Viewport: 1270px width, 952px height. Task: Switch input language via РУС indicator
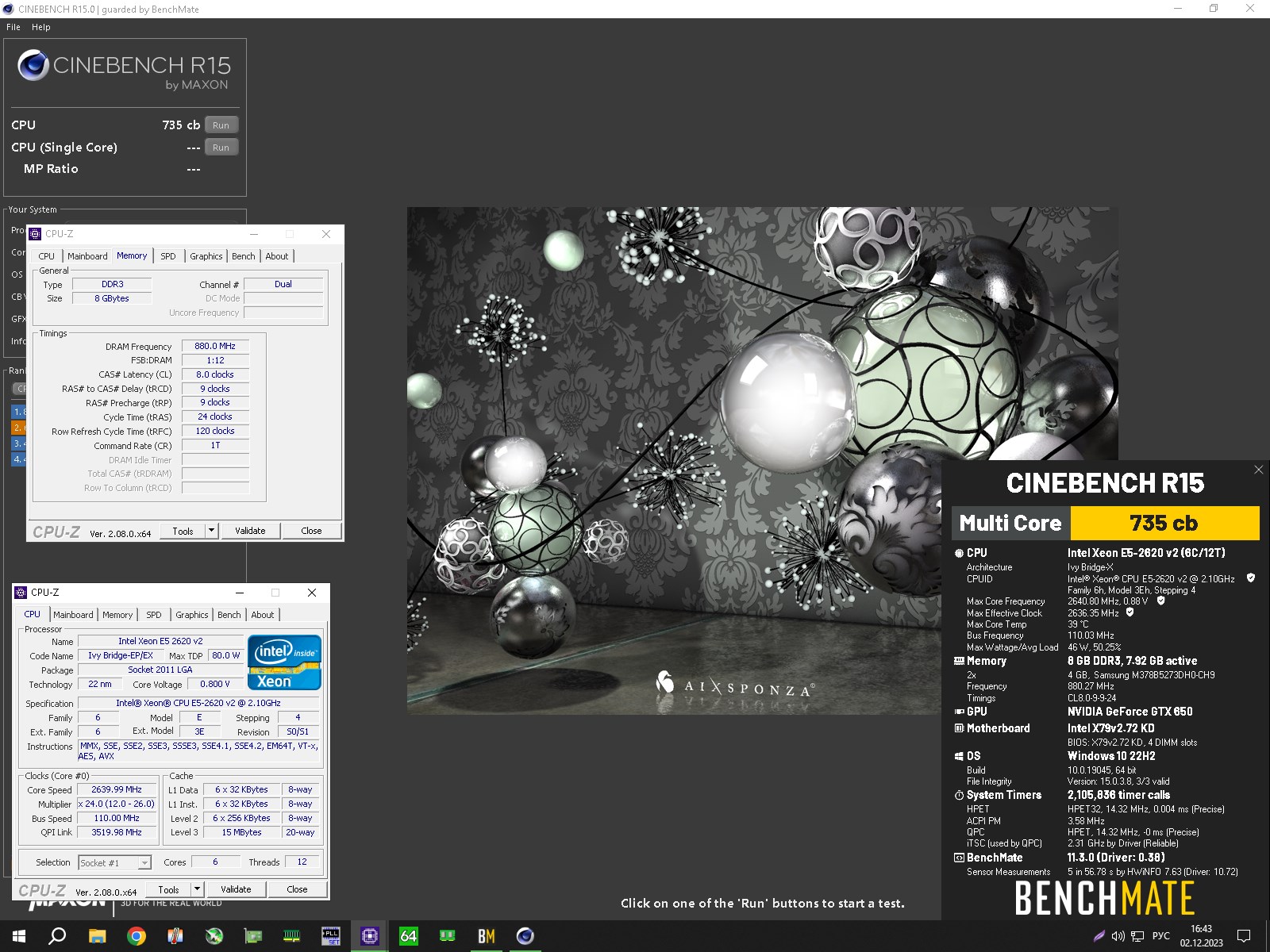click(x=1161, y=936)
